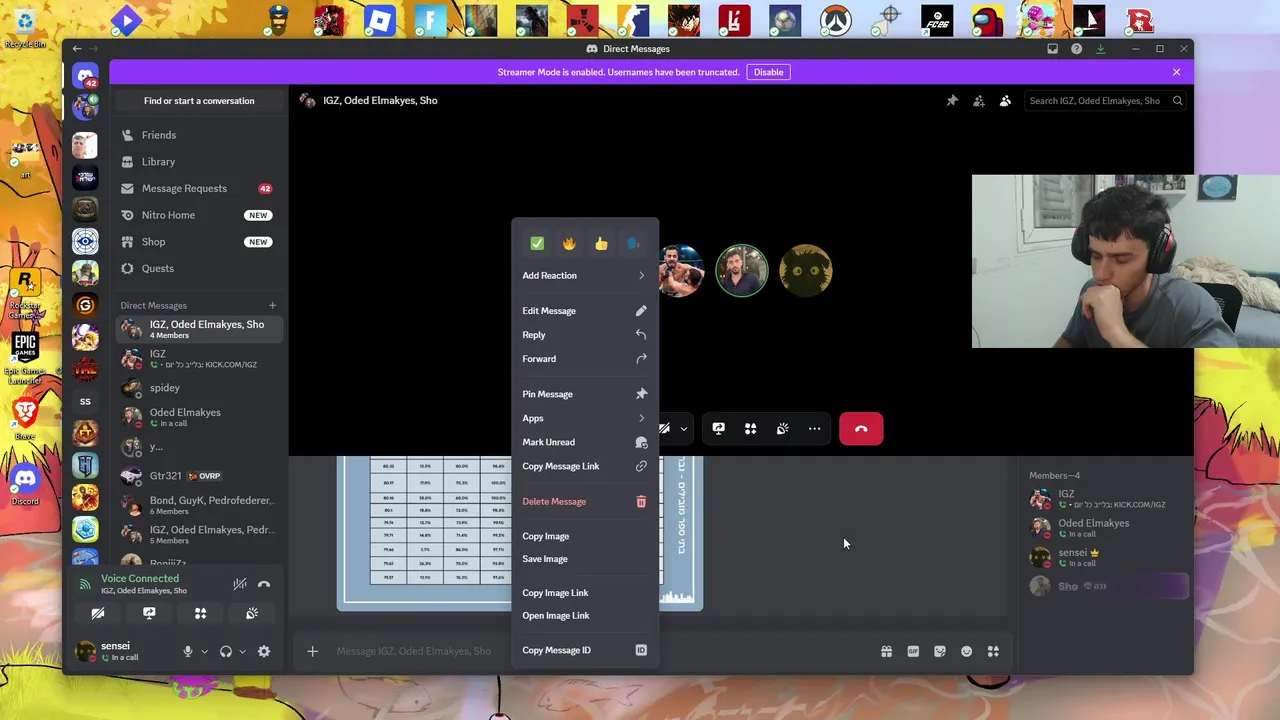Open more call options ellipsis
Screen dimensions: 1280x720
(x=814, y=429)
